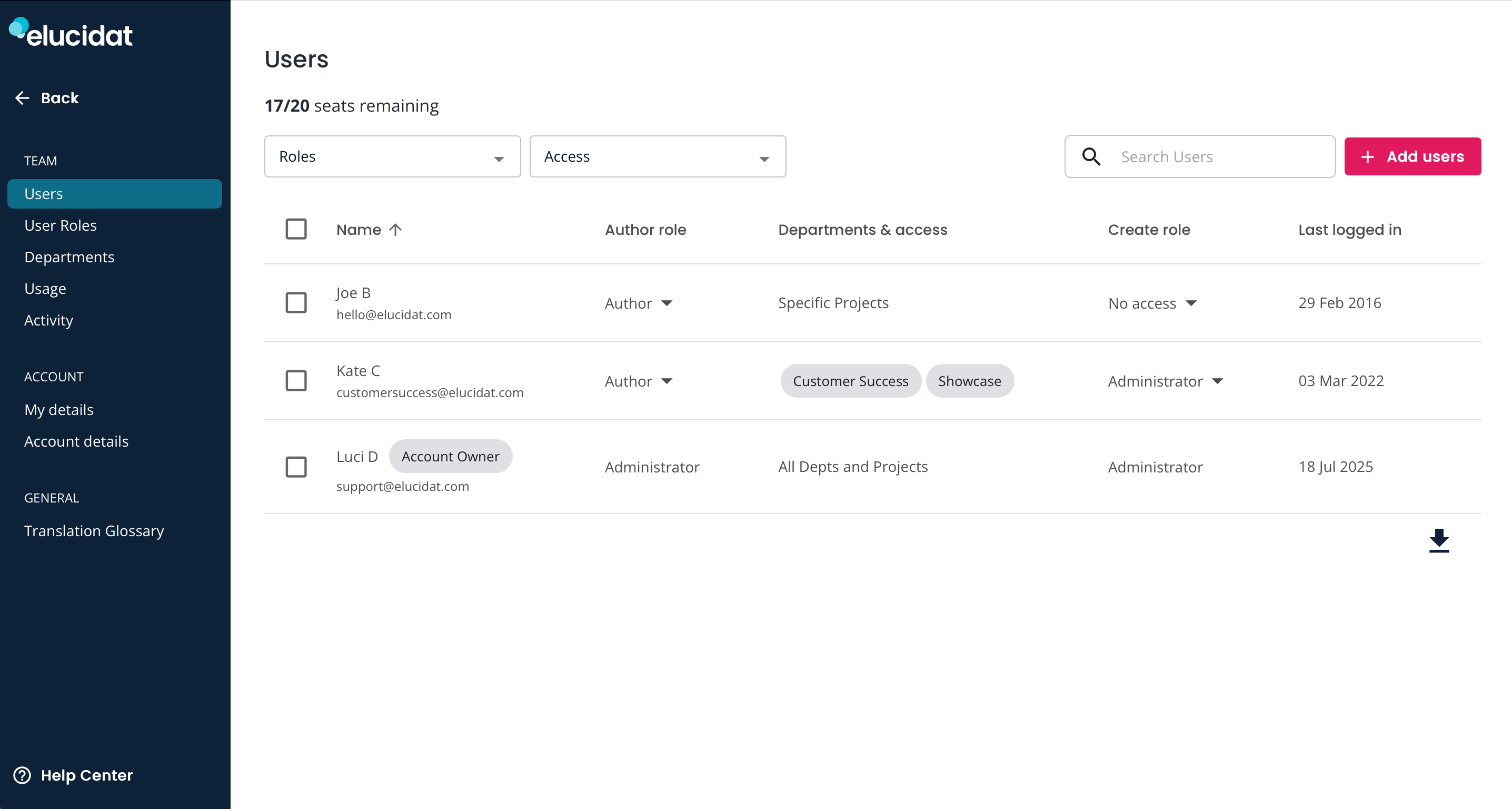This screenshot has width=1512, height=809.
Task: Switch to the User Roles section
Action: pyautogui.click(x=61, y=225)
